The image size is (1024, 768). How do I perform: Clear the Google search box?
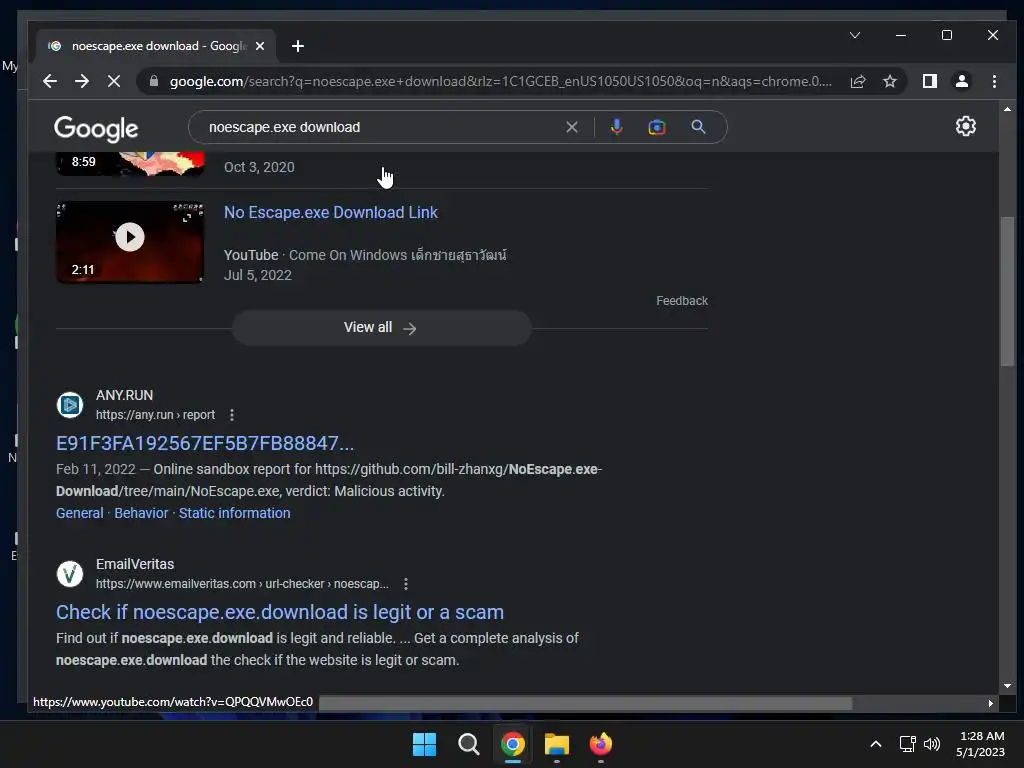(x=571, y=127)
